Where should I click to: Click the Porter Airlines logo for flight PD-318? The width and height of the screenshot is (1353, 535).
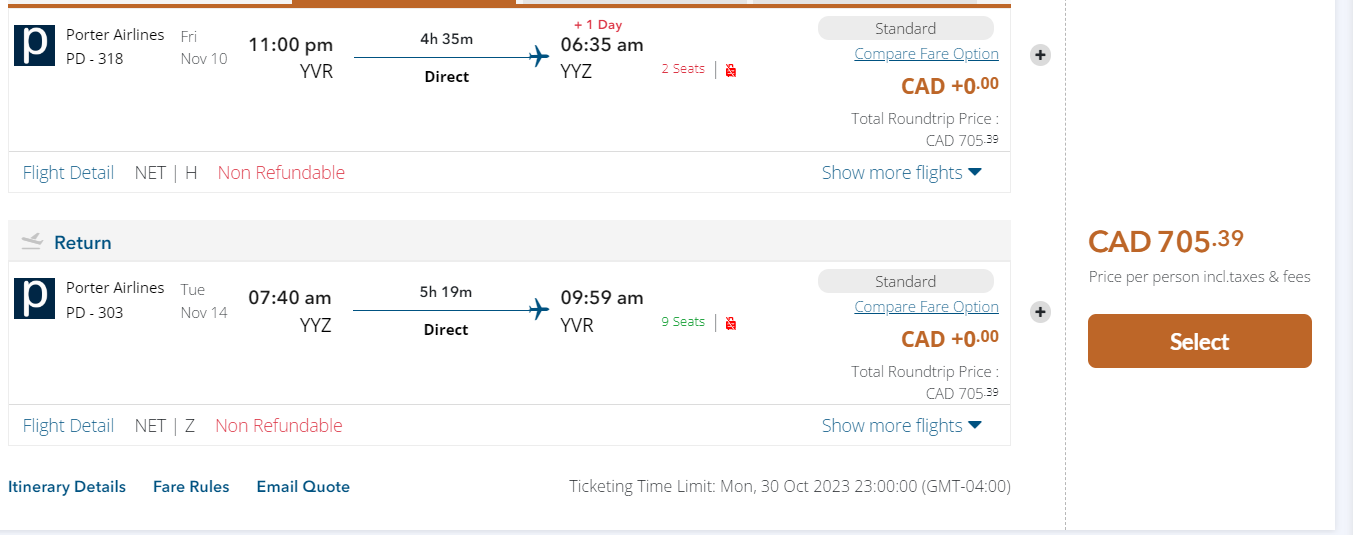point(34,46)
